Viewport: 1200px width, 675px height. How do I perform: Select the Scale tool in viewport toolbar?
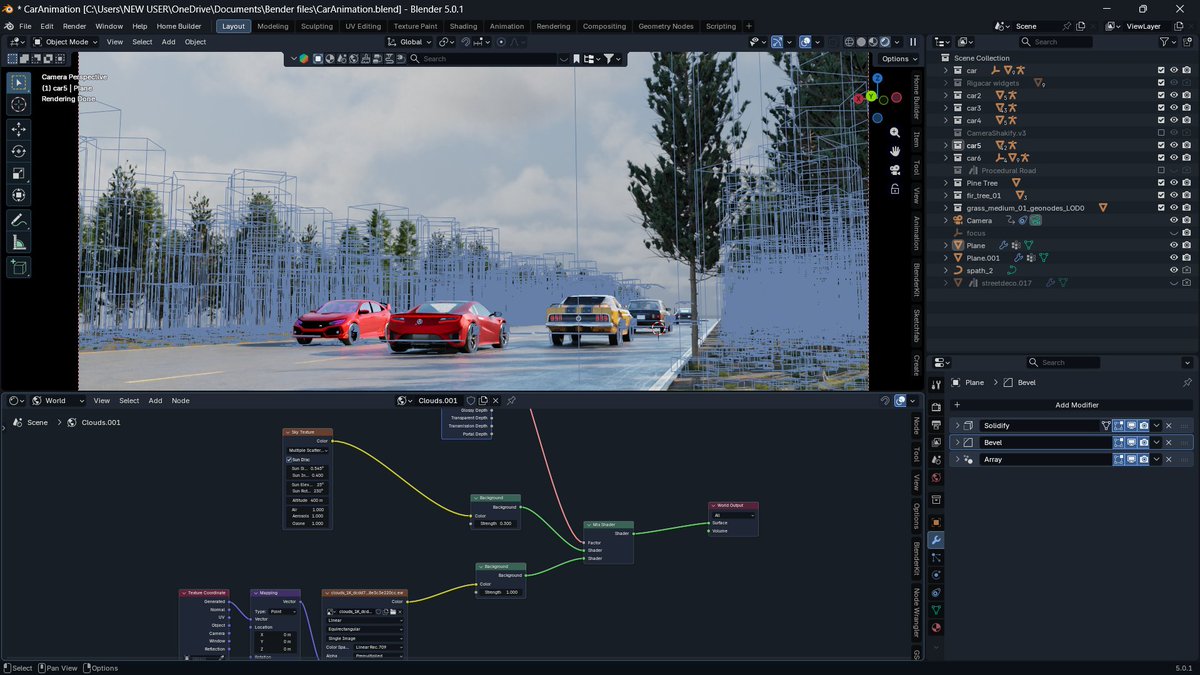point(19,173)
